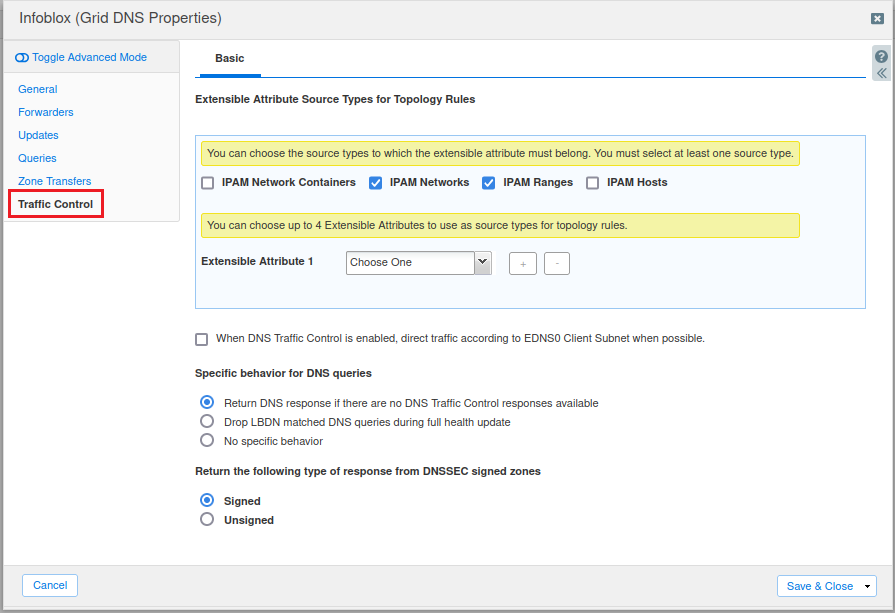895x613 pixels.
Task: Enable the EDNS0 Client Subnet traffic checkbox
Action: click(x=202, y=339)
